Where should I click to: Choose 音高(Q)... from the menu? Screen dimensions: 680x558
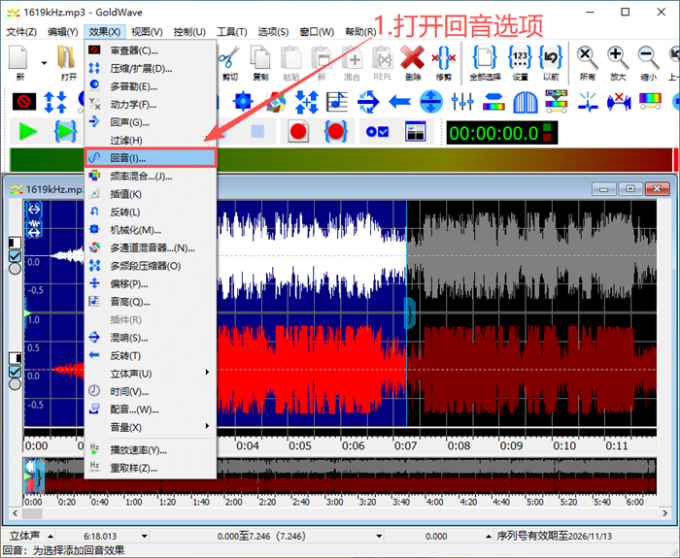(150, 301)
